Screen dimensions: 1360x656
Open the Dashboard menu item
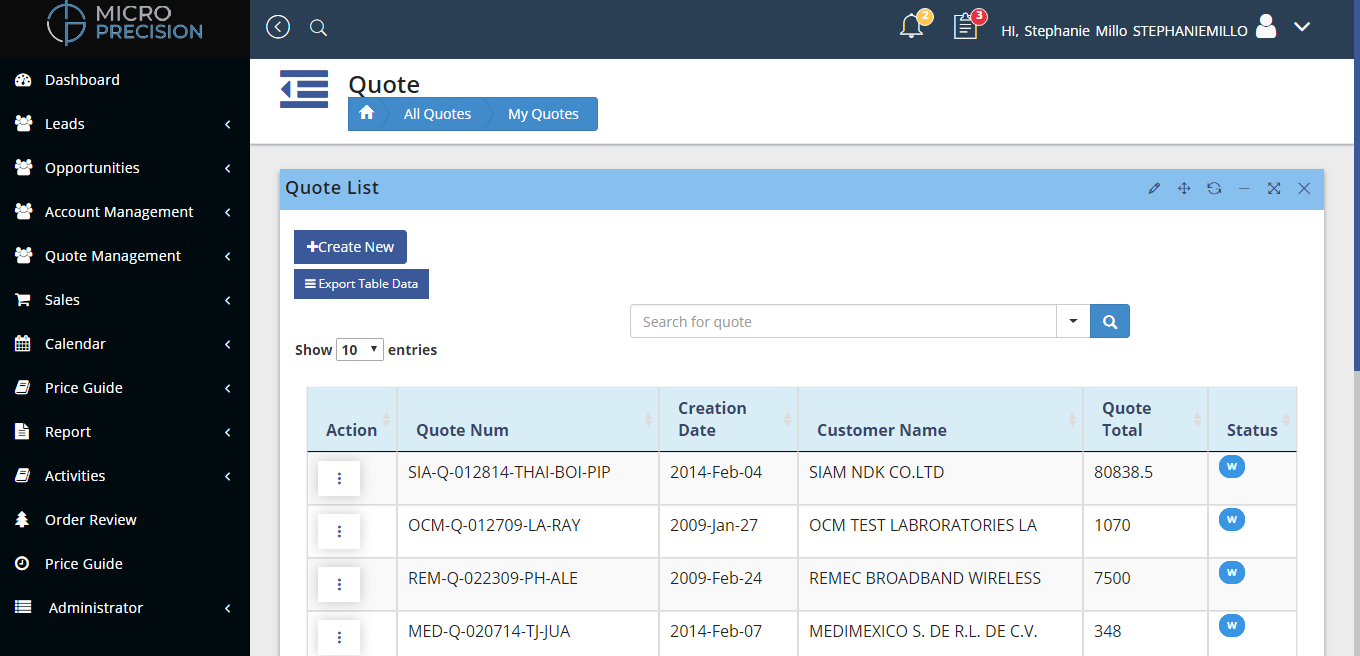(82, 79)
